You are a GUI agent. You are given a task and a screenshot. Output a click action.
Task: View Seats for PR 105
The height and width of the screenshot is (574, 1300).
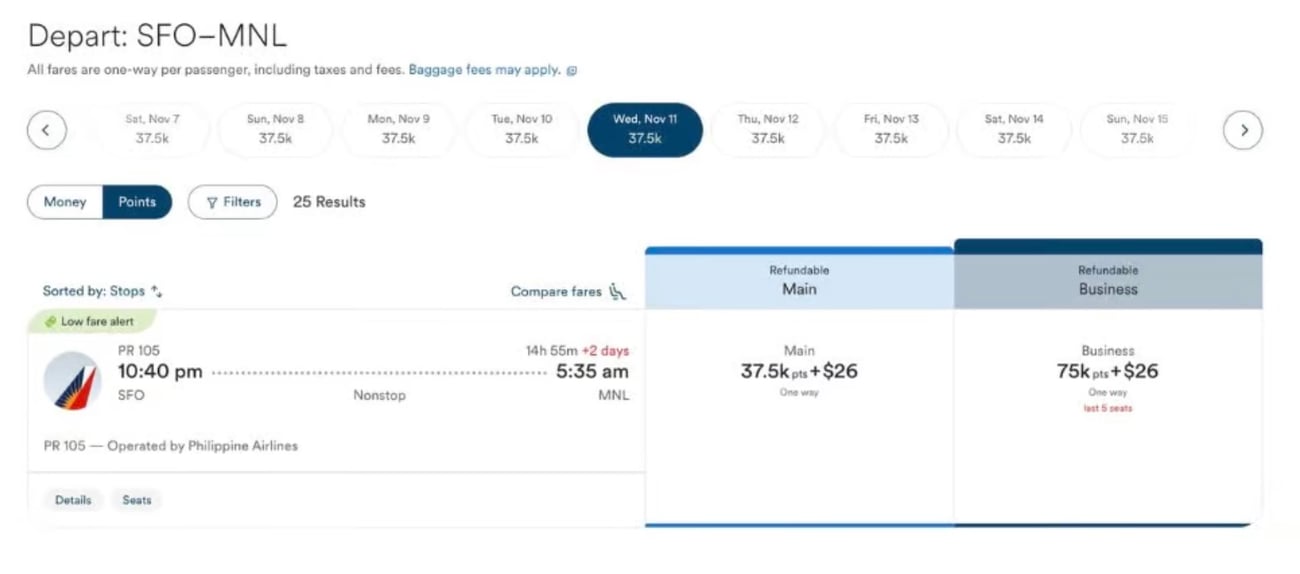click(x=137, y=500)
